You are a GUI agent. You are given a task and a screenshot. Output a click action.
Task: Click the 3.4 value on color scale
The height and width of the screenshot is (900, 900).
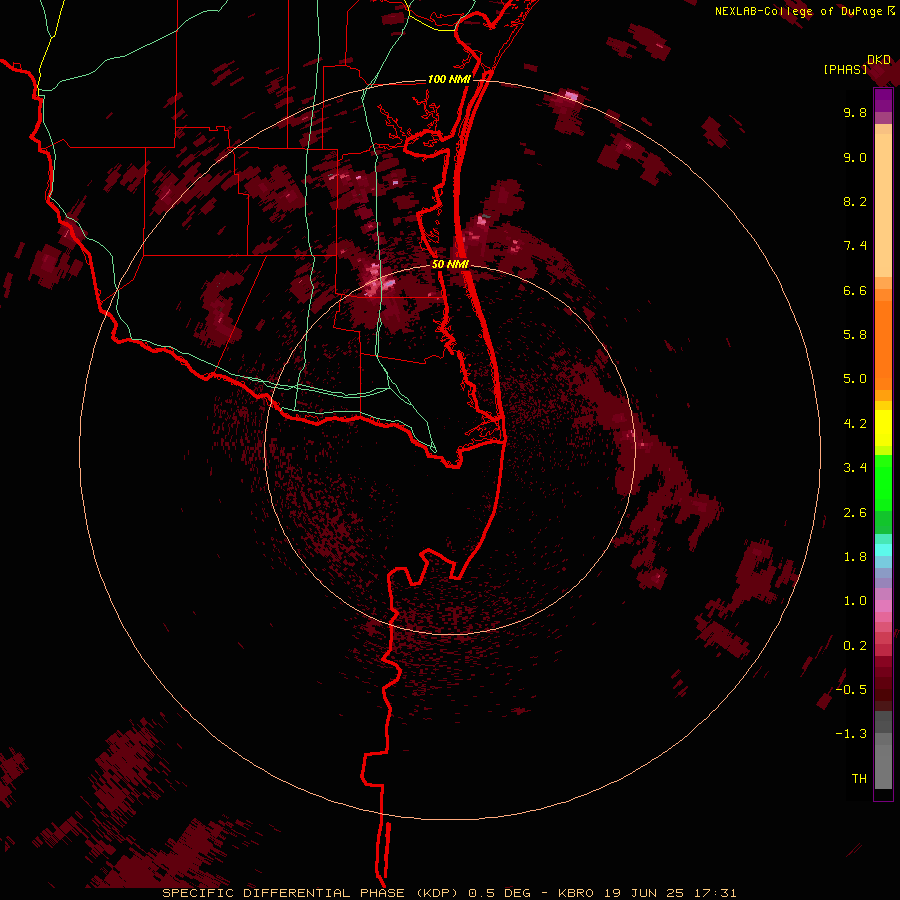tap(855, 468)
